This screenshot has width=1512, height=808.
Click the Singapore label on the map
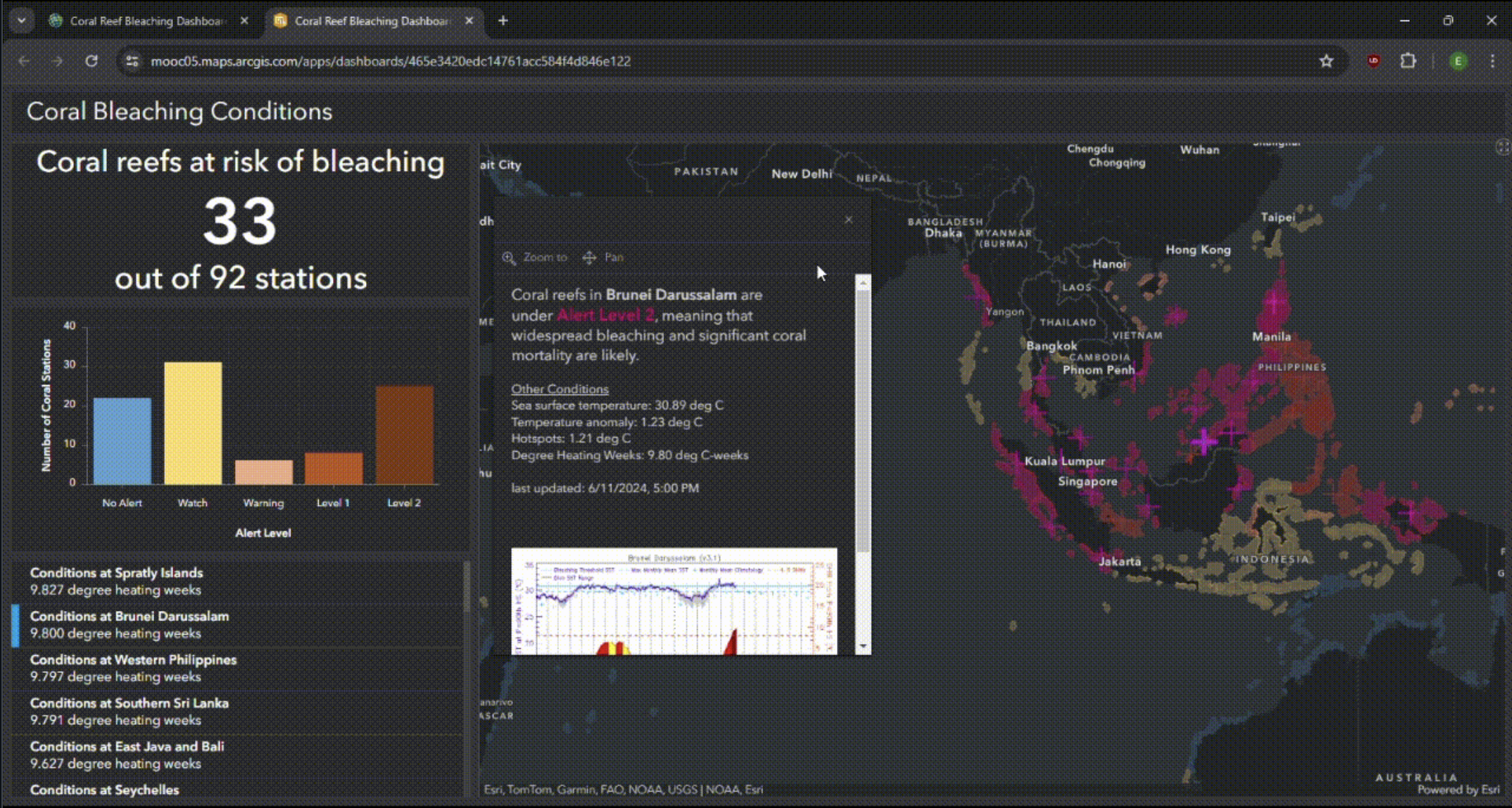(1088, 481)
